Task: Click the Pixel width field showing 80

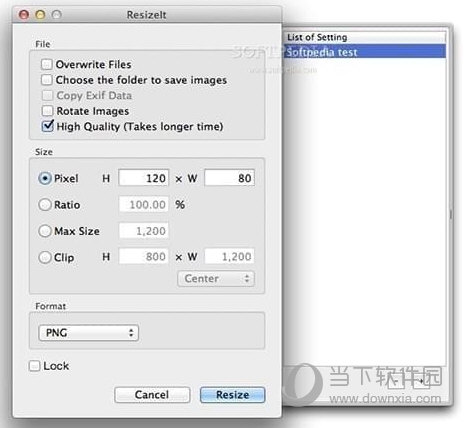Action: [229, 178]
